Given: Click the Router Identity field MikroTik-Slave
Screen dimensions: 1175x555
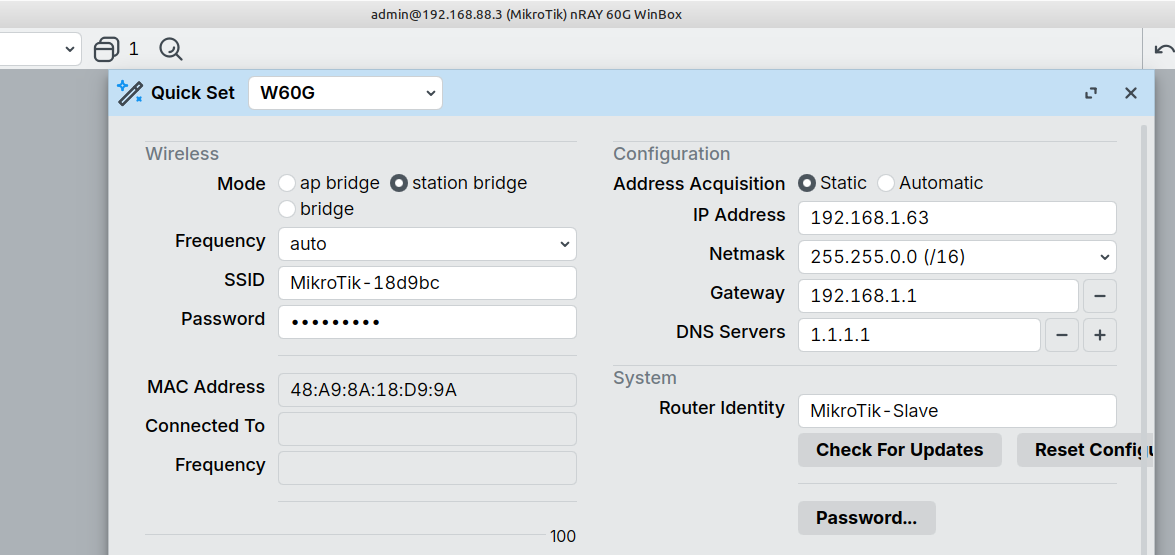Looking at the screenshot, I should point(957,411).
